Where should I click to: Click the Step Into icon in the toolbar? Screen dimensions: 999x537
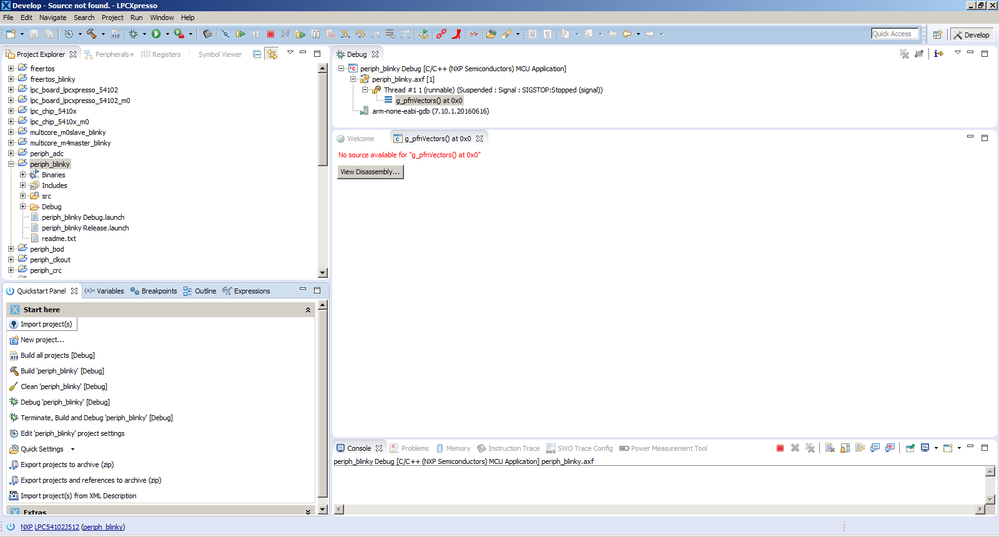(345, 34)
